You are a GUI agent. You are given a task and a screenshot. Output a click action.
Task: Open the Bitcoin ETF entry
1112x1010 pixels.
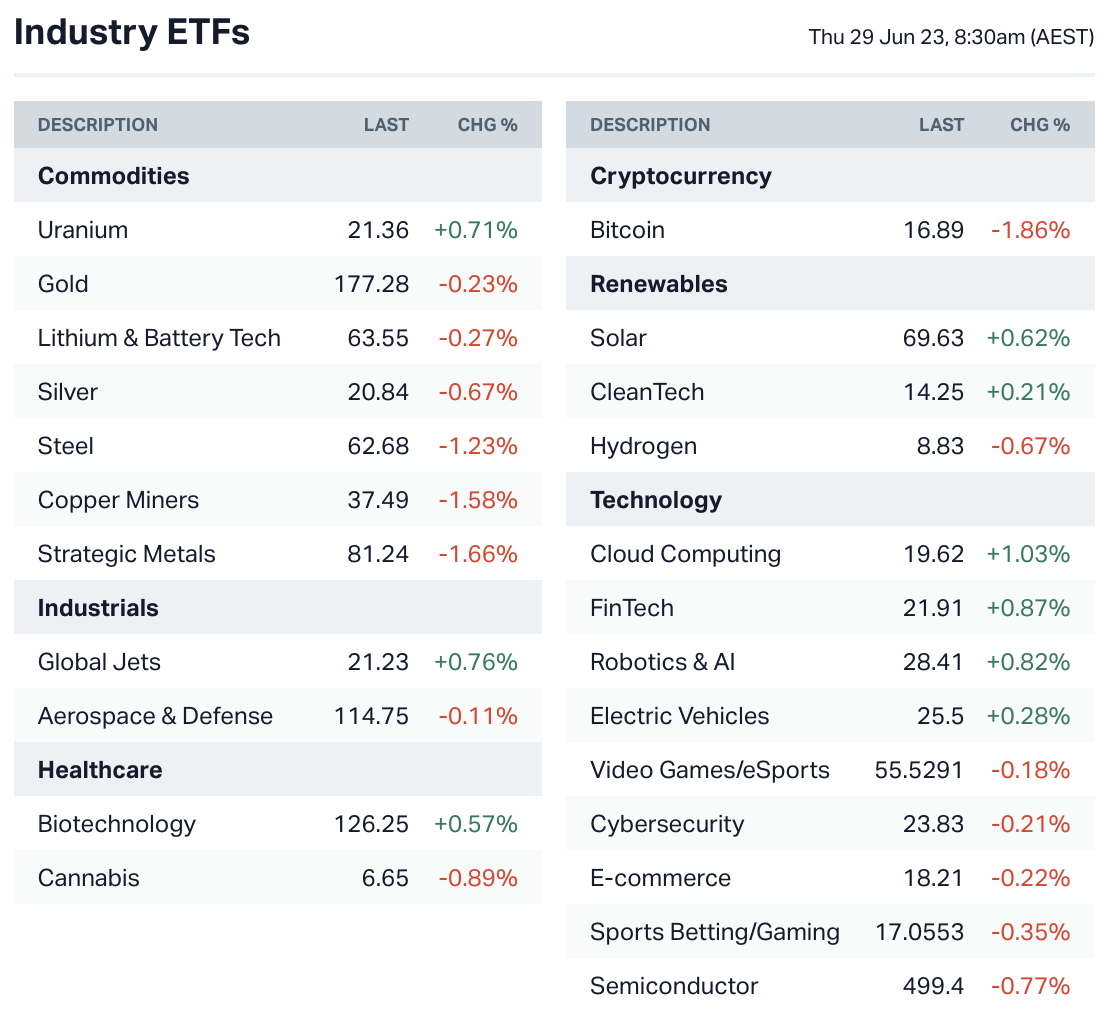627,230
